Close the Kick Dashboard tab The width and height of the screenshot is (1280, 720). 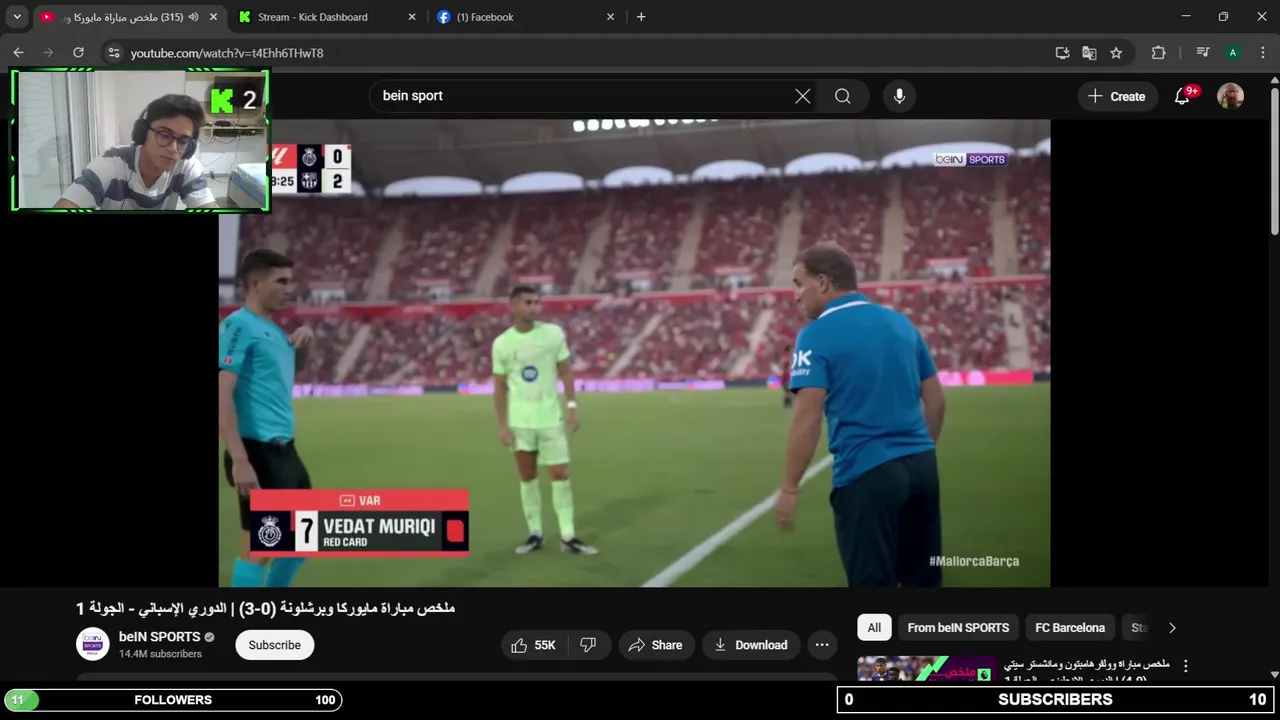411,17
